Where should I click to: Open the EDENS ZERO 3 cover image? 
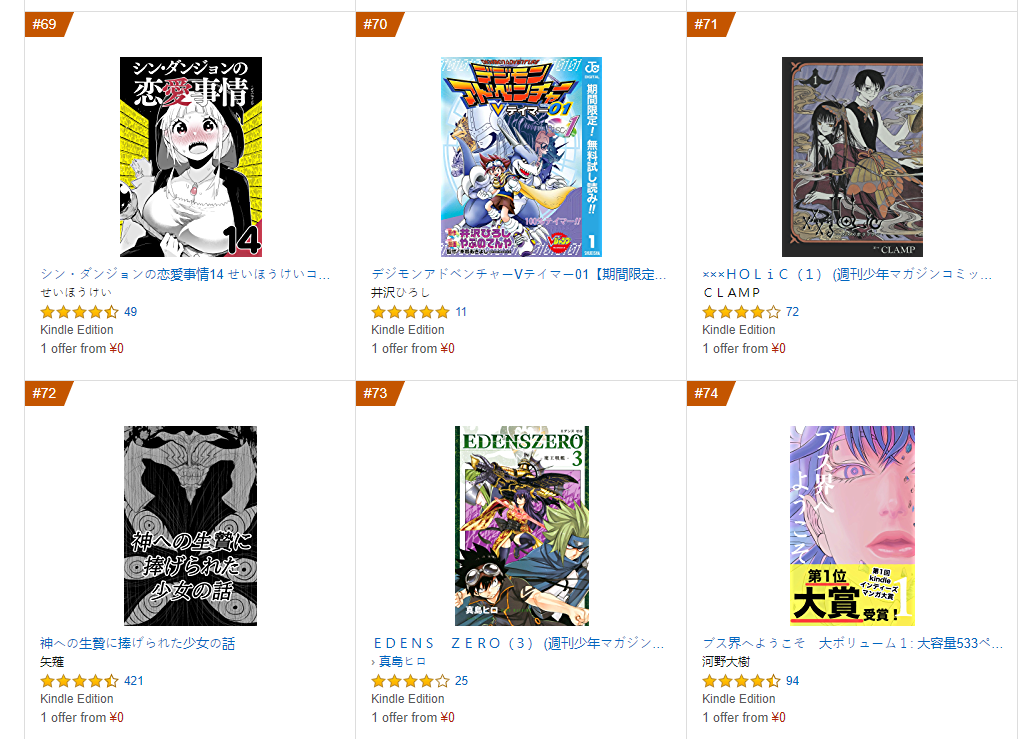tap(522, 526)
